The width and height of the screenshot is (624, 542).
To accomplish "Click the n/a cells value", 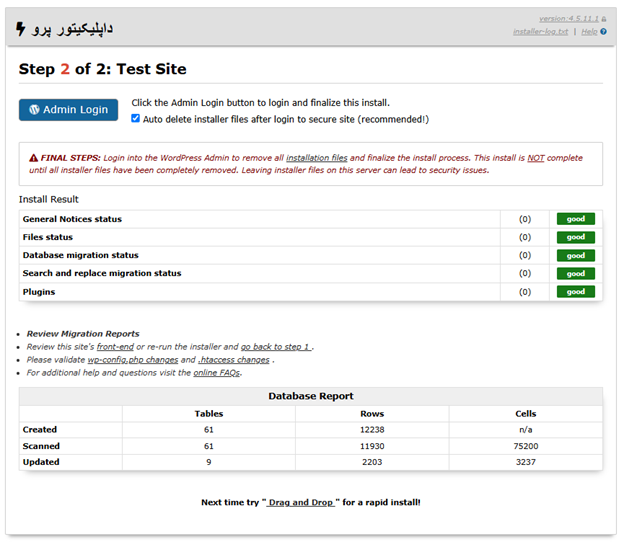I will pyautogui.click(x=526, y=430).
